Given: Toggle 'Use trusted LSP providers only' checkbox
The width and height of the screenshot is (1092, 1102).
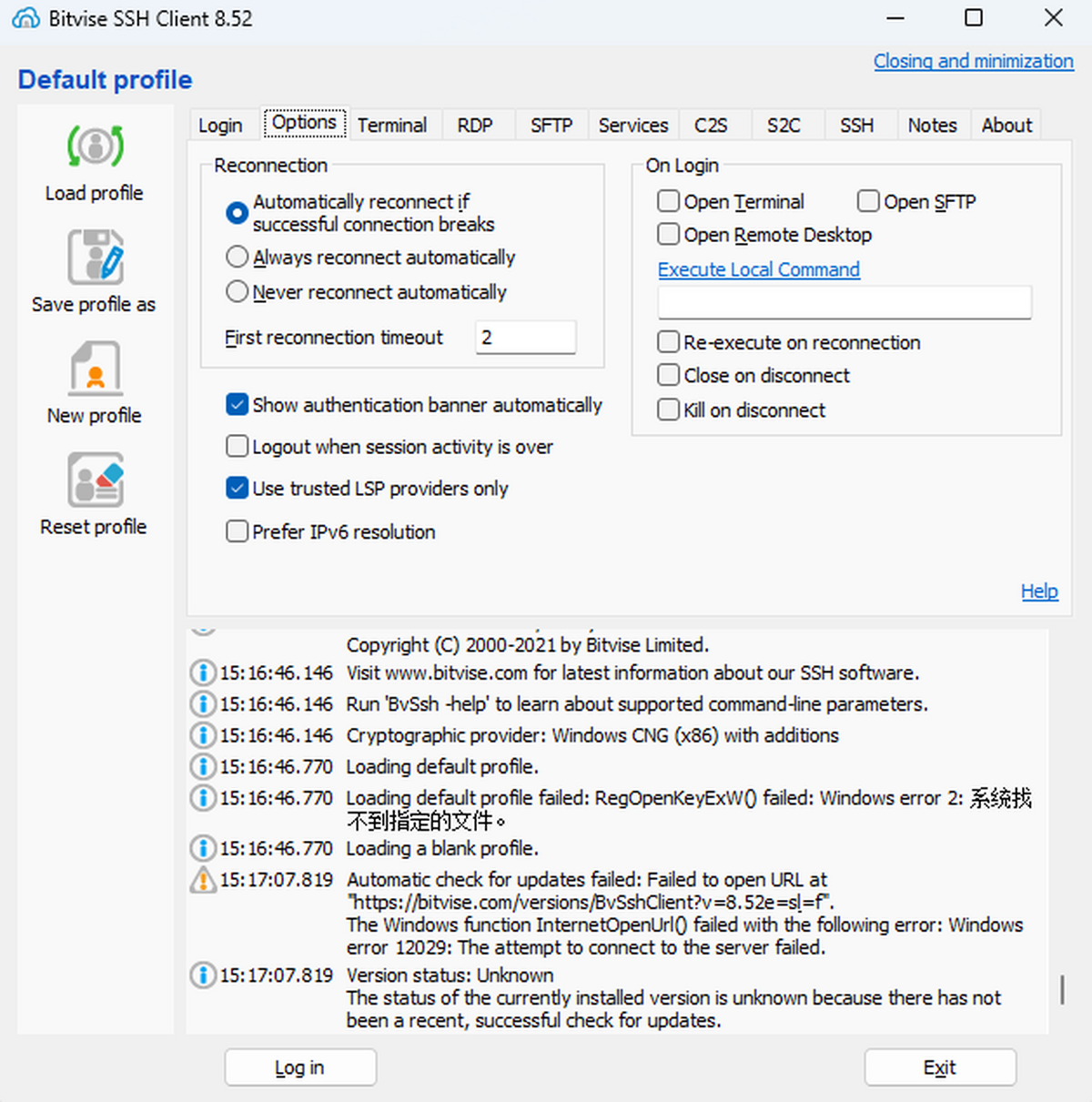Looking at the screenshot, I should pyautogui.click(x=237, y=489).
